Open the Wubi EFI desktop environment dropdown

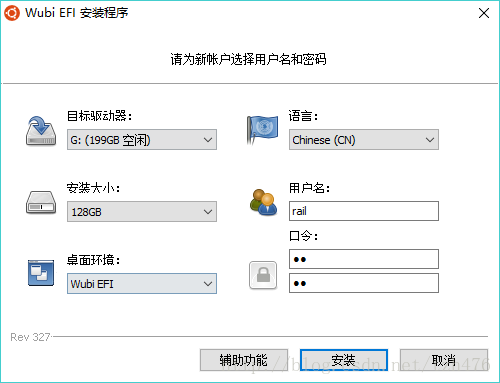142,284
